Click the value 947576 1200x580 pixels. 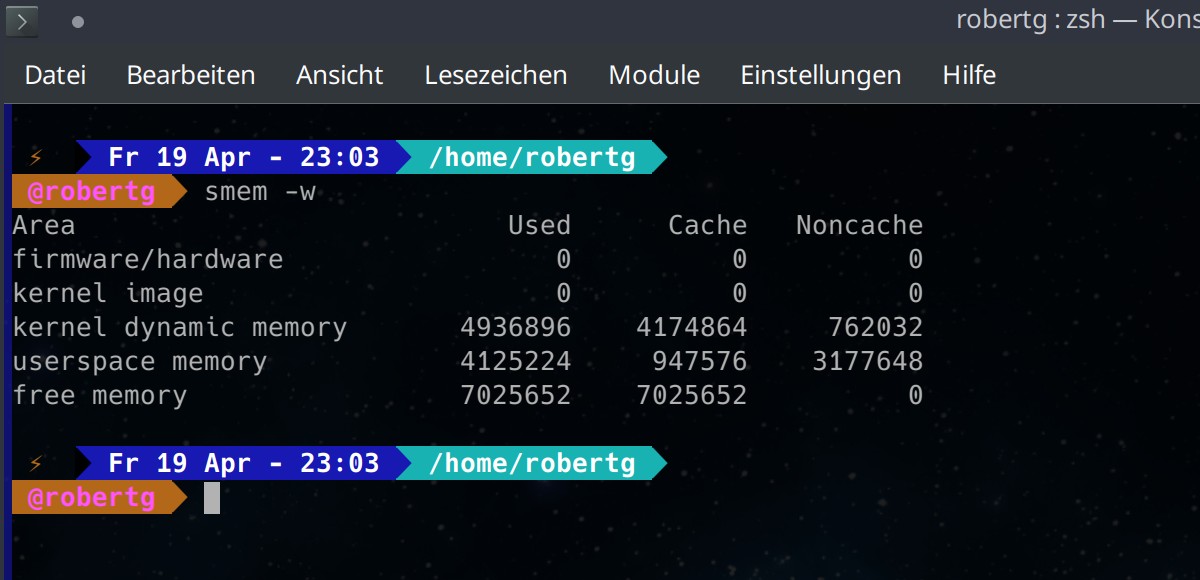tap(700, 361)
